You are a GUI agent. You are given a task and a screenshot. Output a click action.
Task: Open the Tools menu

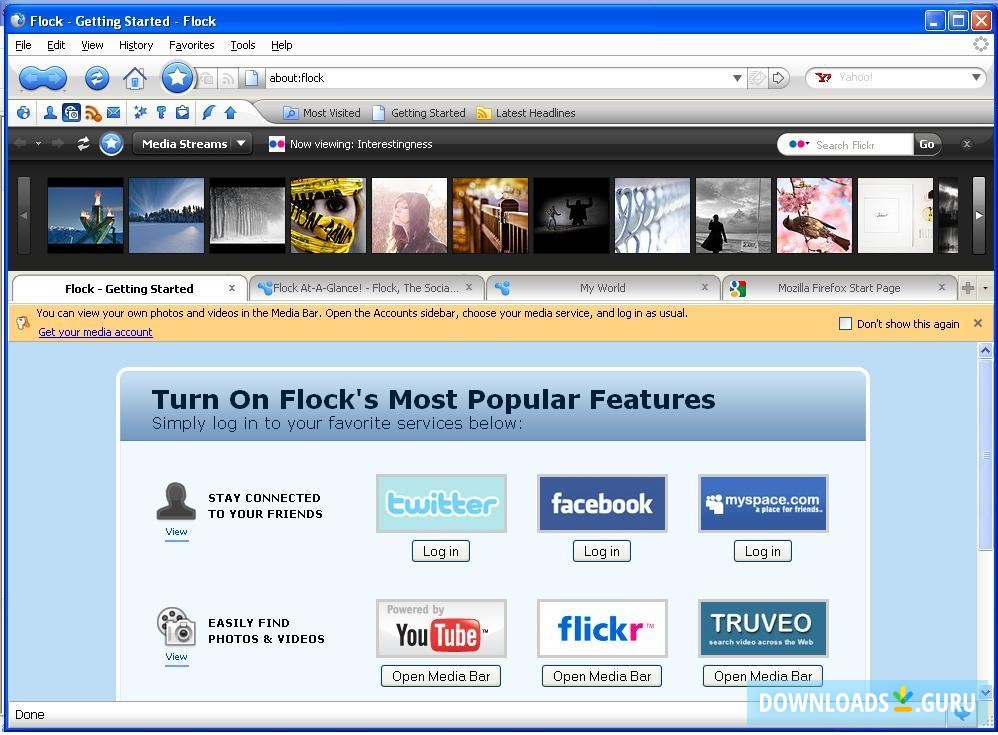coord(242,45)
